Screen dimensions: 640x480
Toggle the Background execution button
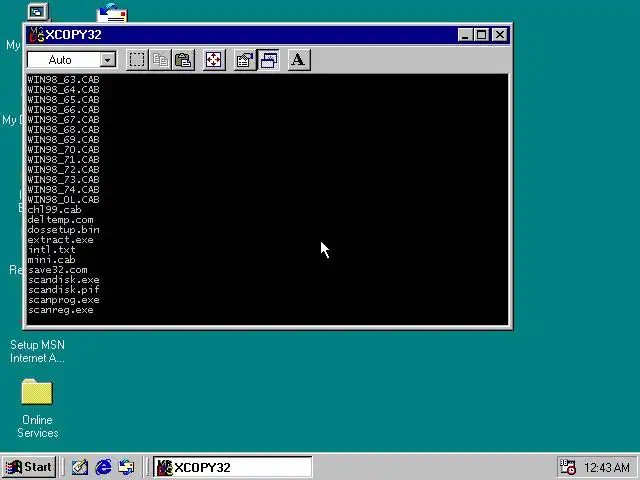268,60
